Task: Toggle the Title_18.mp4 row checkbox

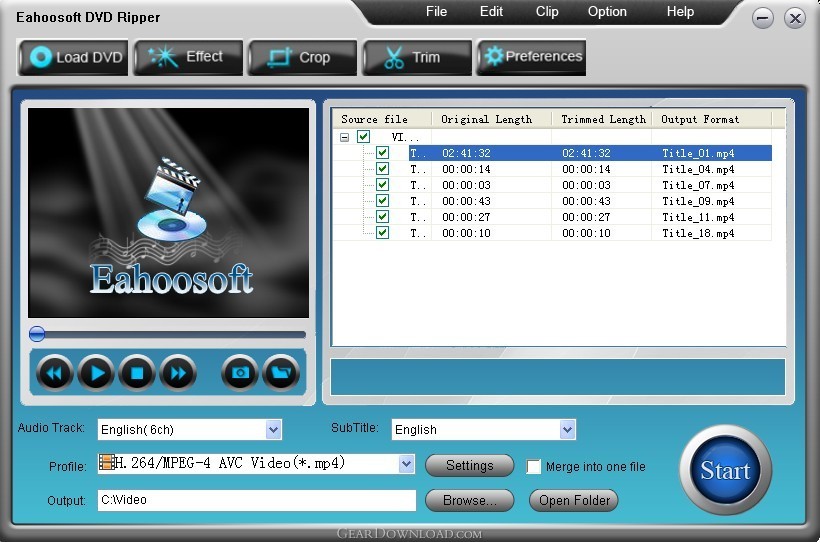Action: tap(382, 232)
